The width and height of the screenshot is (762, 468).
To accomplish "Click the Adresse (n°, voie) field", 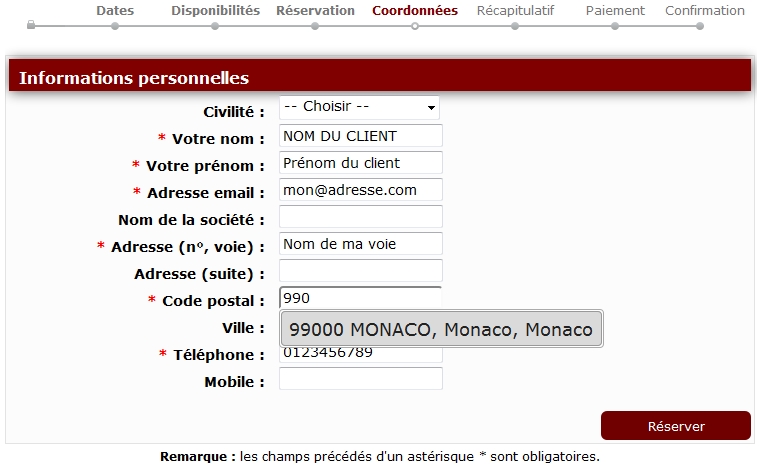I will (x=360, y=244).
